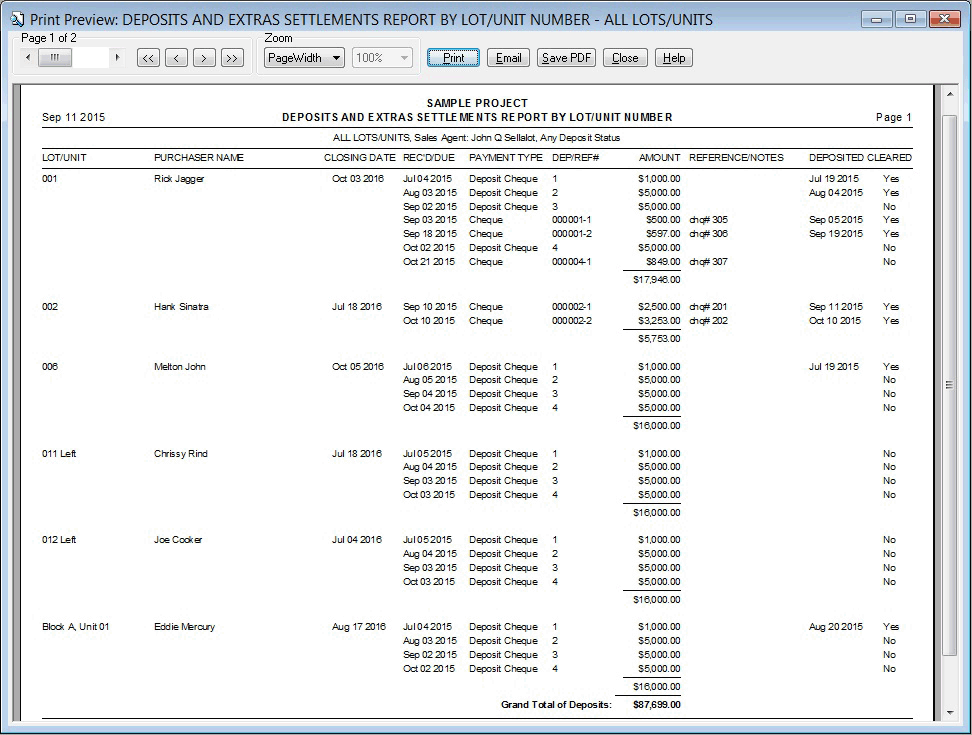
Task: Click lot 012 Left
Action: (59, 540)
